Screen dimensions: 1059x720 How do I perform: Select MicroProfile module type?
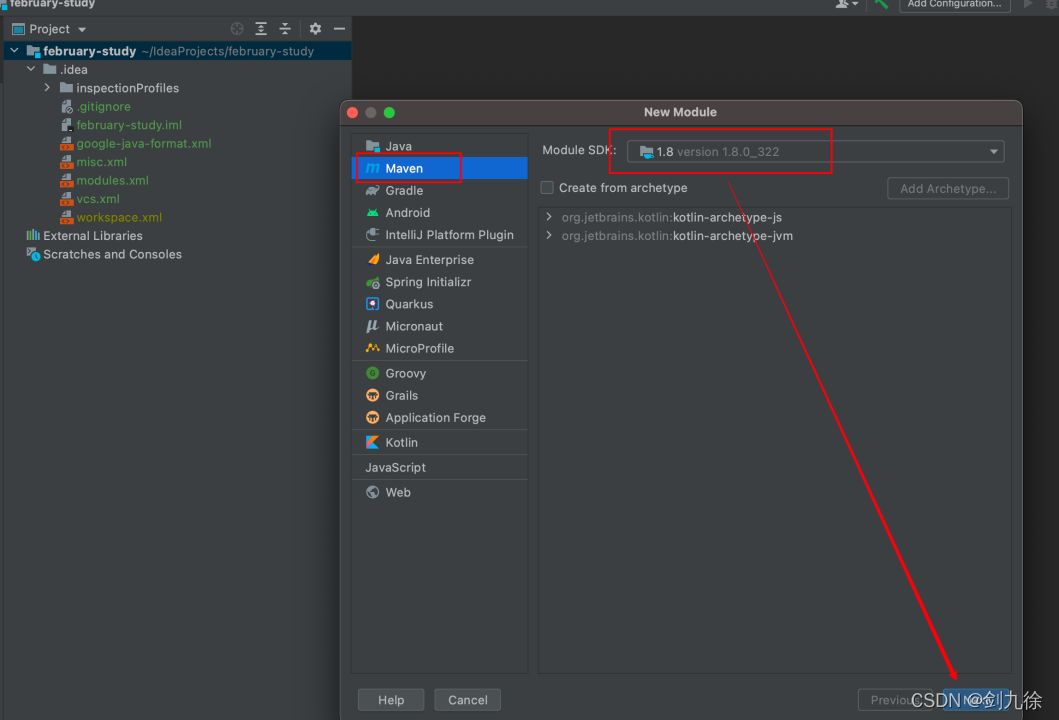coord(440,349)
